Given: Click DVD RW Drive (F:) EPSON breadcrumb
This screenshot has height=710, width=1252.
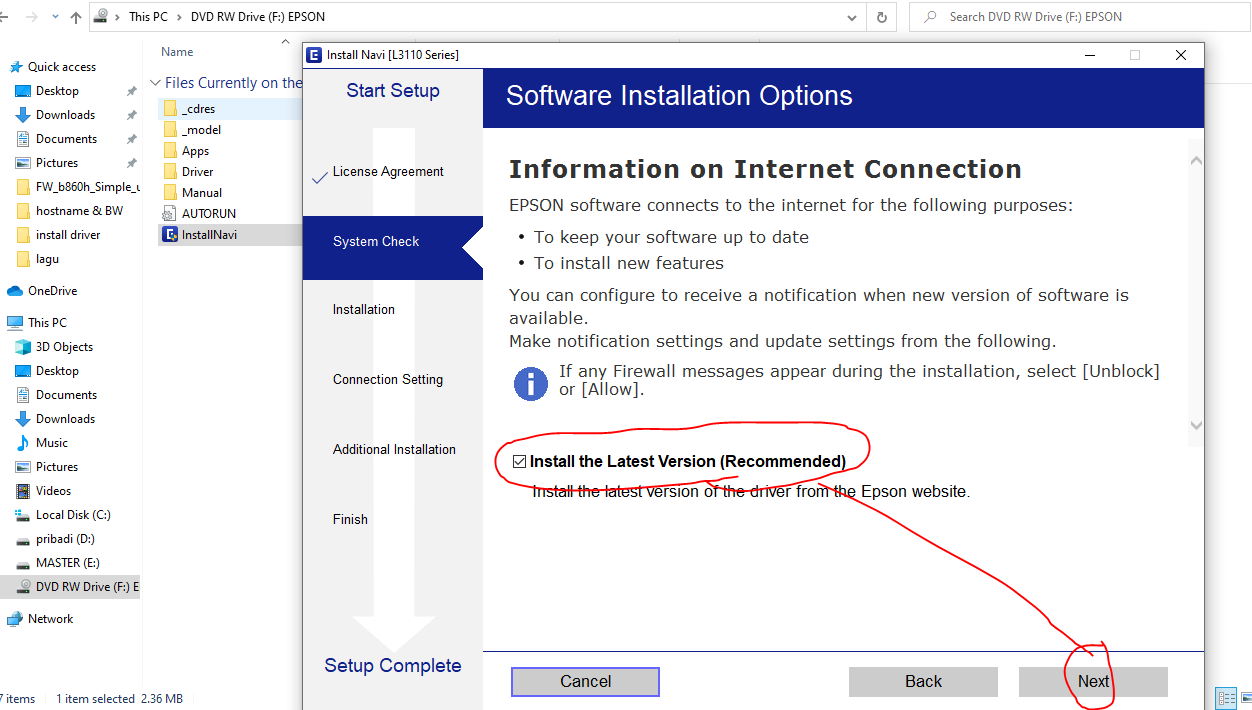Looking at the screenshot, I should [x=257, y=17].
